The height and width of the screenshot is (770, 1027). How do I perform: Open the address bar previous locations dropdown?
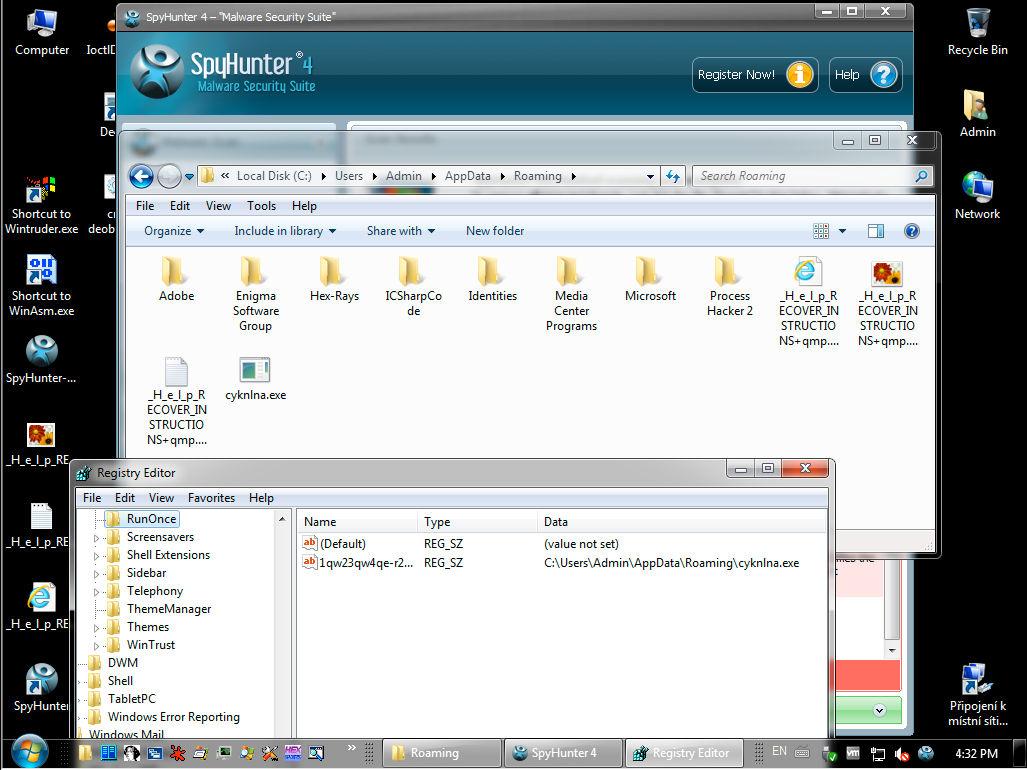point(650,176)
